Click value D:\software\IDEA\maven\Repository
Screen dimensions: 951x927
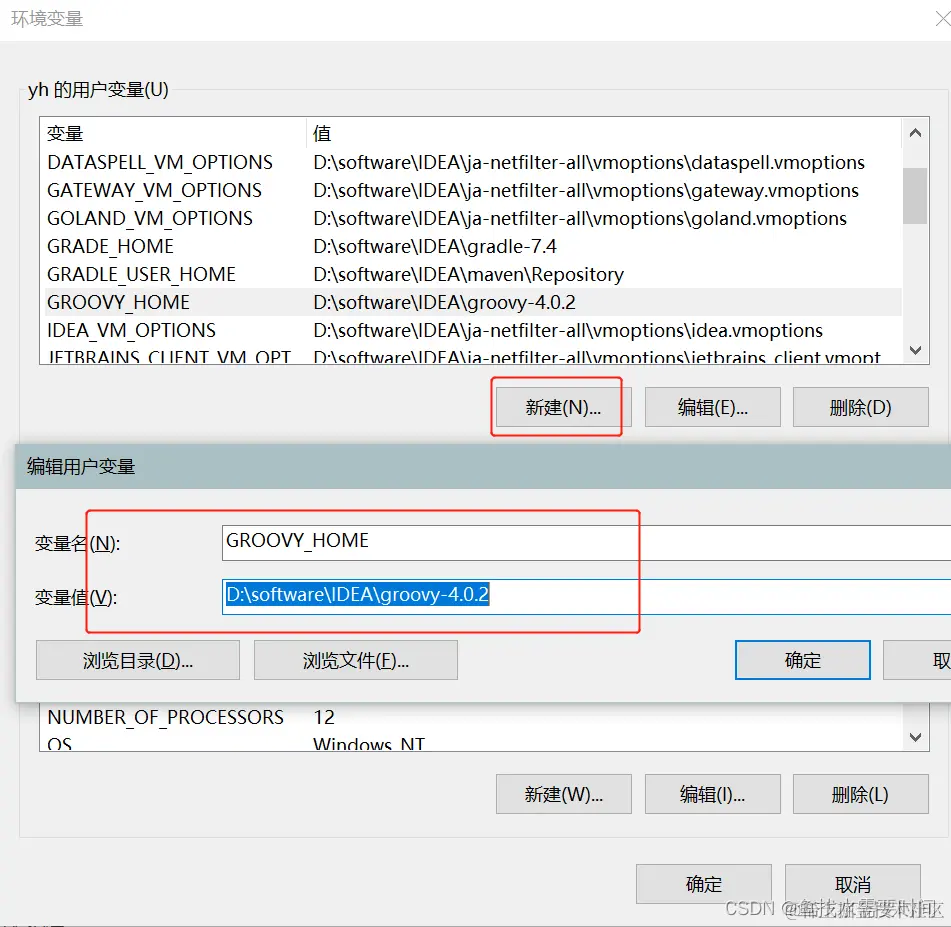468,274
